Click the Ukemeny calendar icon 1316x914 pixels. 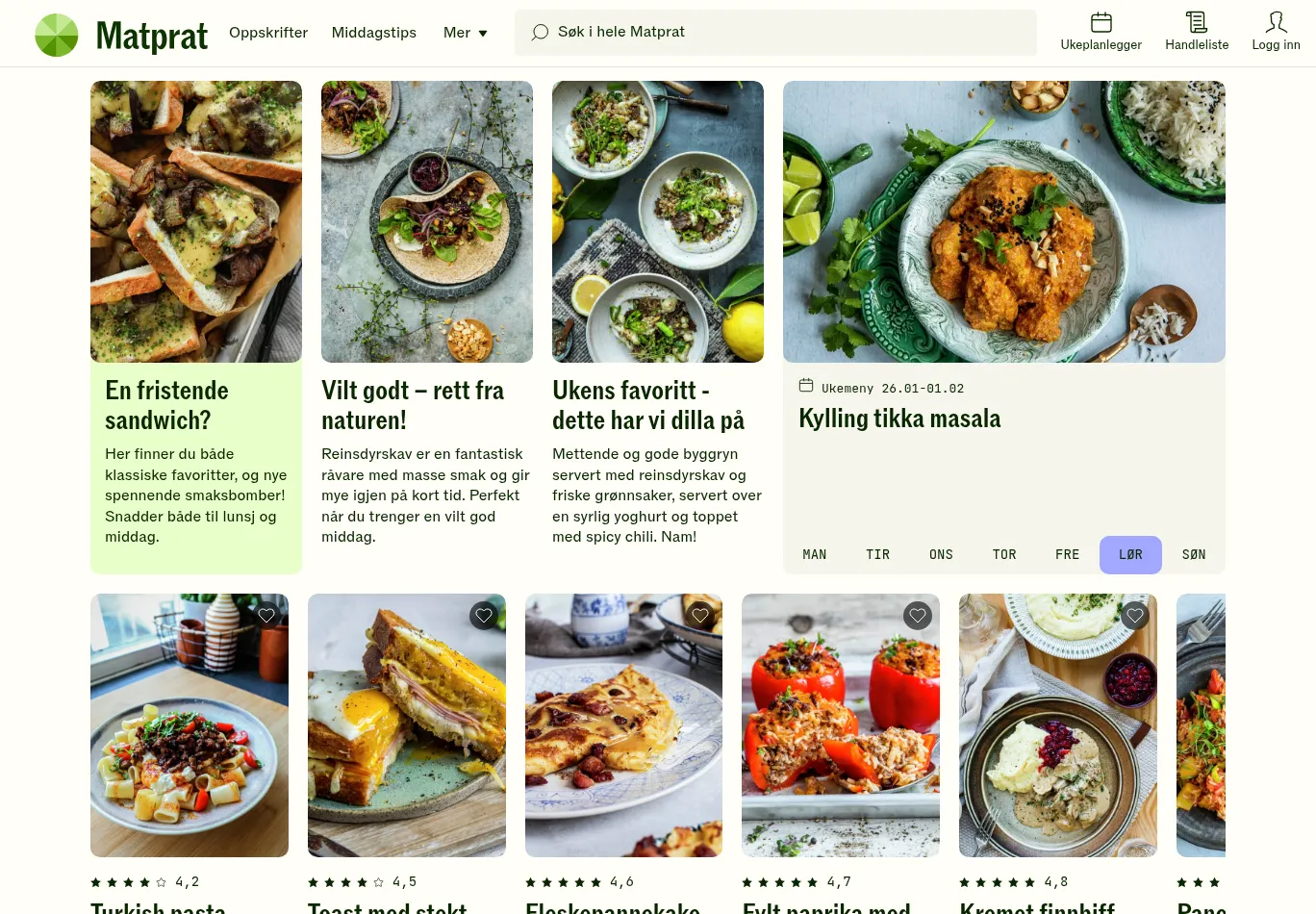[x=806, y=386]
